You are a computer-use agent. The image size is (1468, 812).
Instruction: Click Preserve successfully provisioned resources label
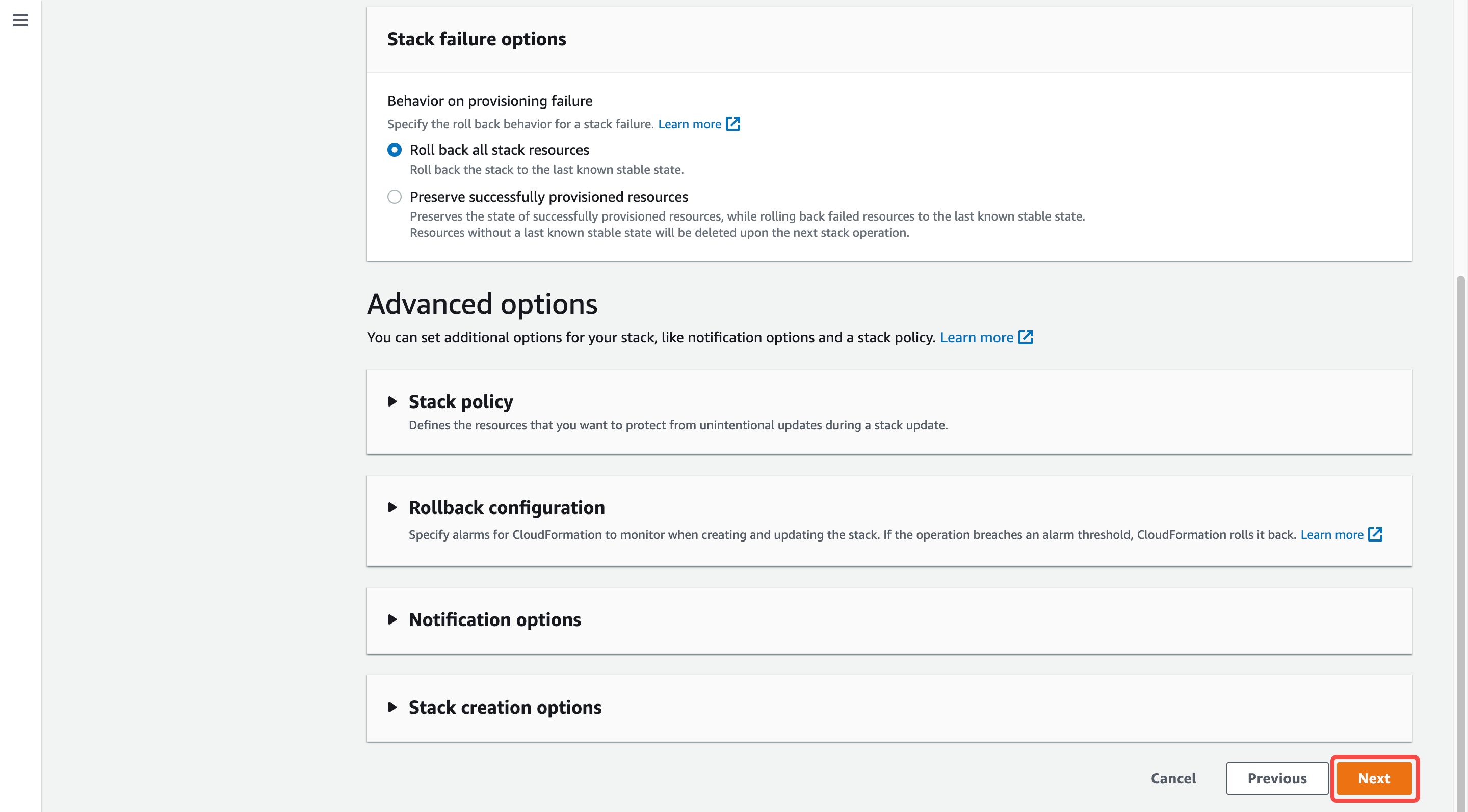click(549, 197)
